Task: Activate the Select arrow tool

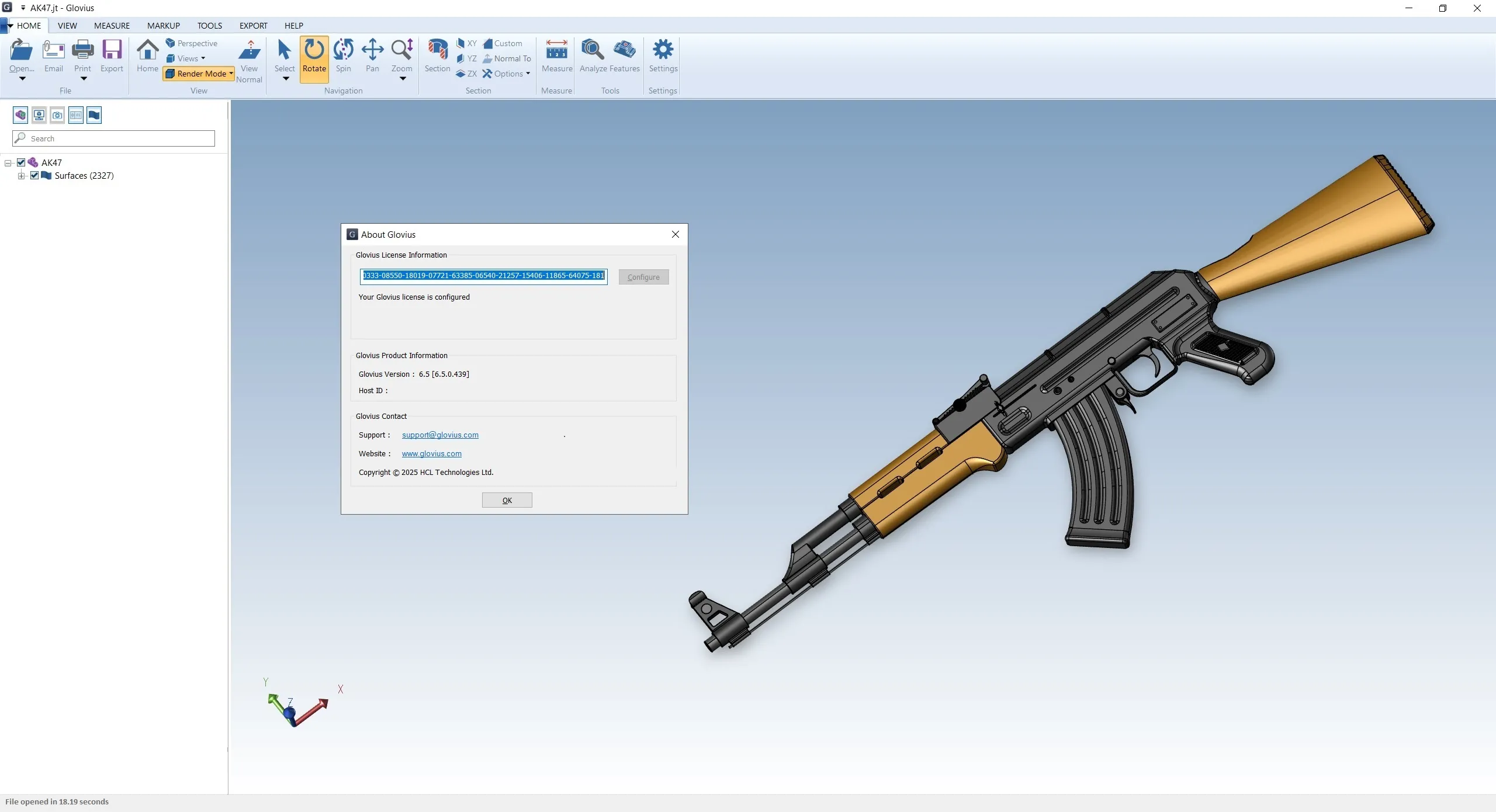Action: (285, 50)
